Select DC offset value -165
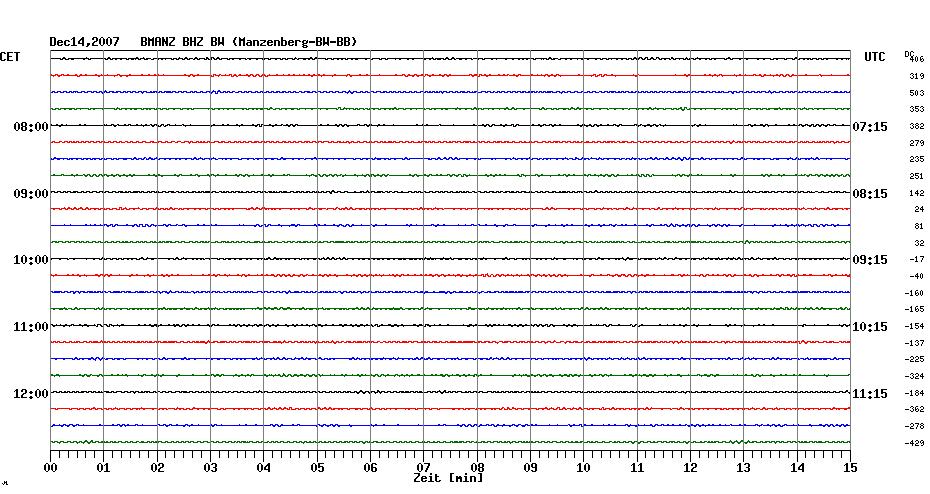Screen dimensions: 930x494 915,310
